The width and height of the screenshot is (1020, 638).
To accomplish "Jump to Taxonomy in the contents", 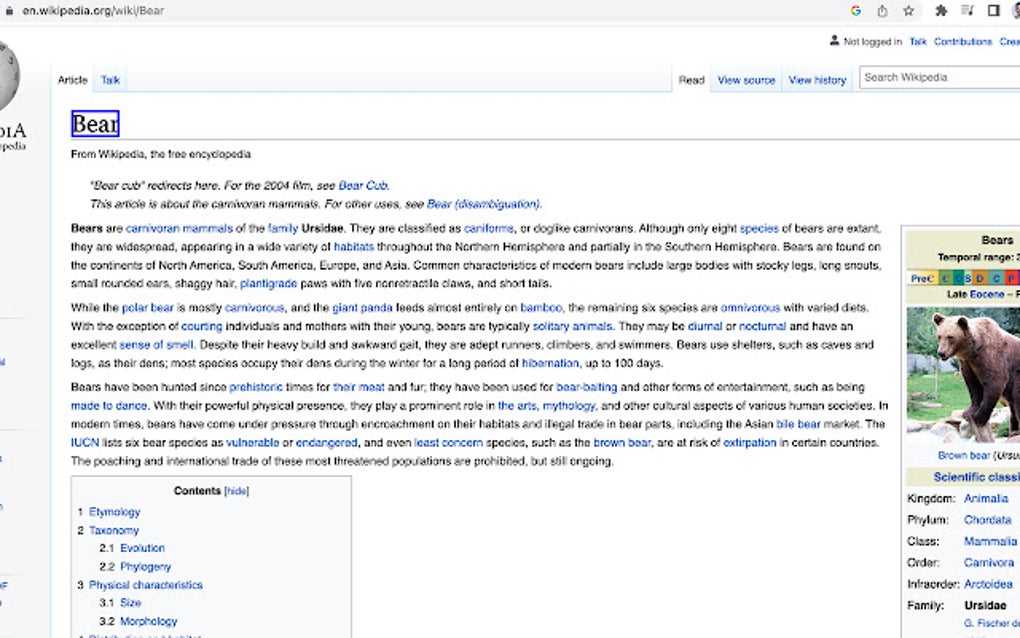I will [x=114, y=530].
